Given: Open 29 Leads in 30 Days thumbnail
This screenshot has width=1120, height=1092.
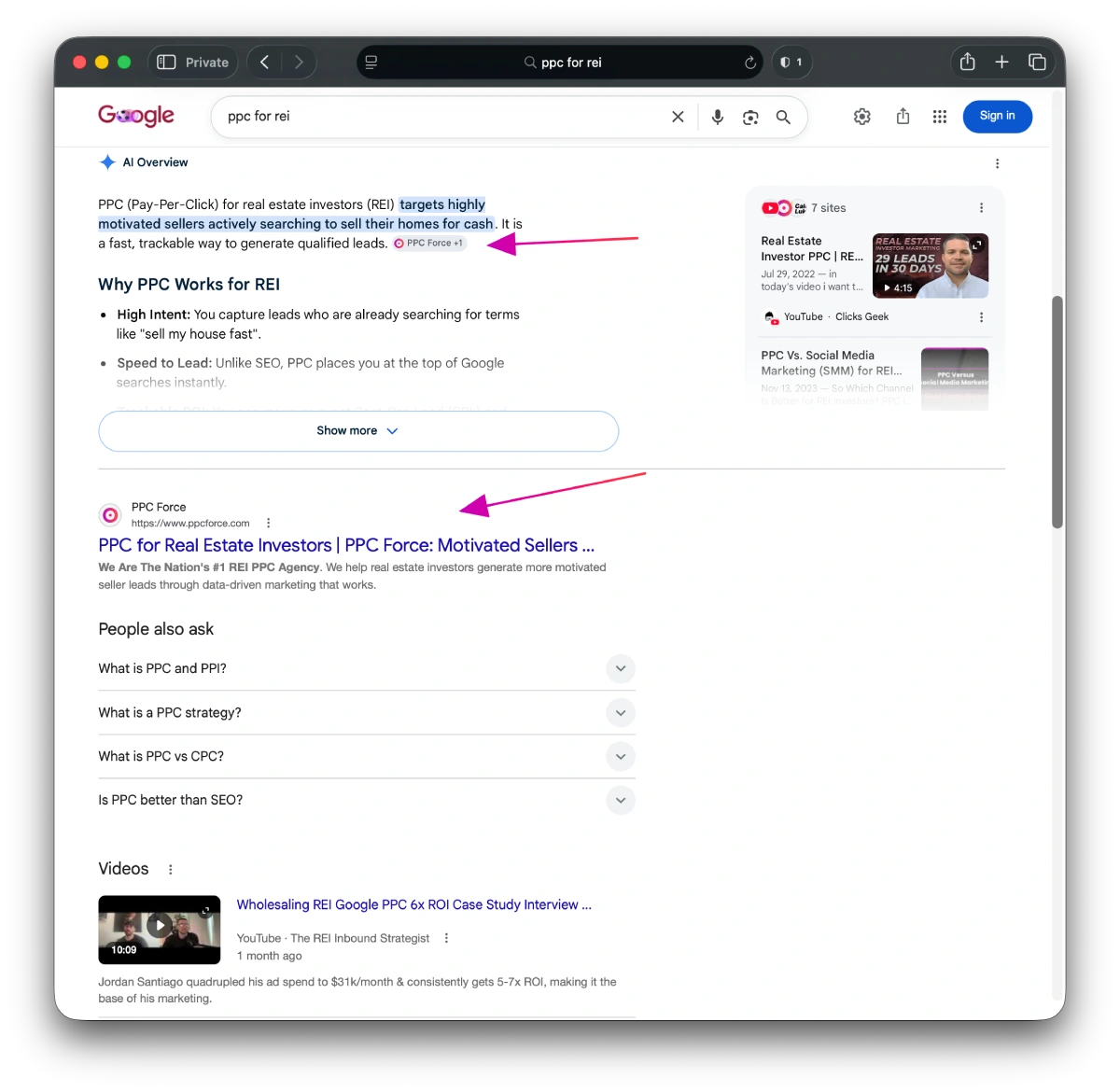Looking at the screenshot, I should tap(931, 266).
